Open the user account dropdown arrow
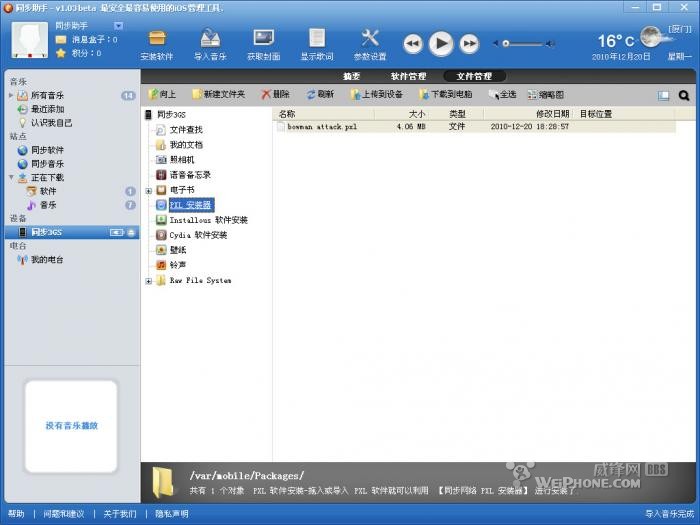Screen dimensions: 700x525 [x=118, y=26]
